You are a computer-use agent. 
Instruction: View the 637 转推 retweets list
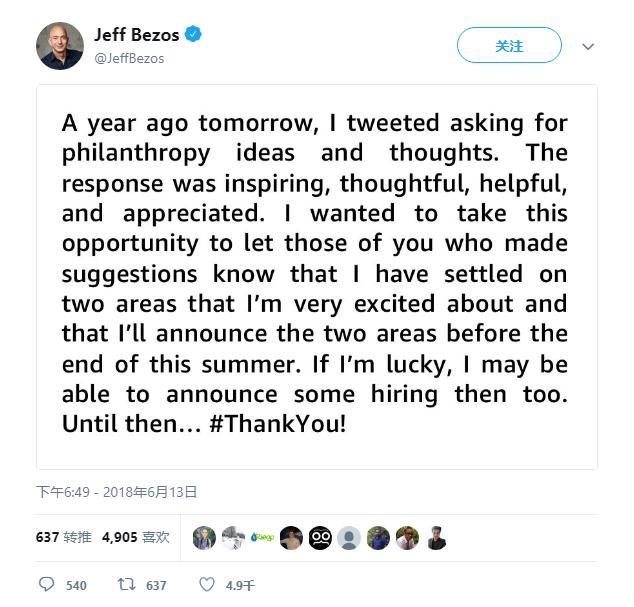click(62, 537)
